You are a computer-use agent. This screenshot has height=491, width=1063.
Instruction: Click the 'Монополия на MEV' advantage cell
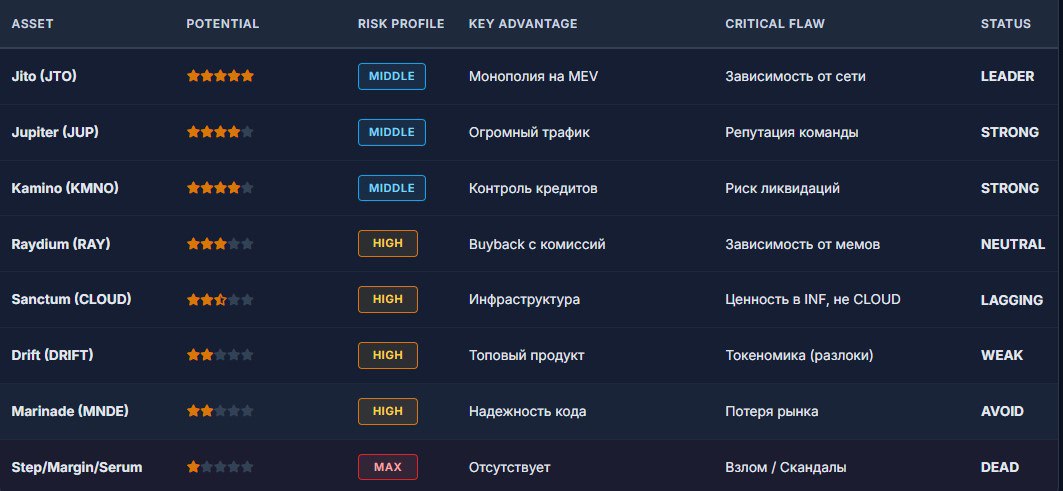click(534, 77)
